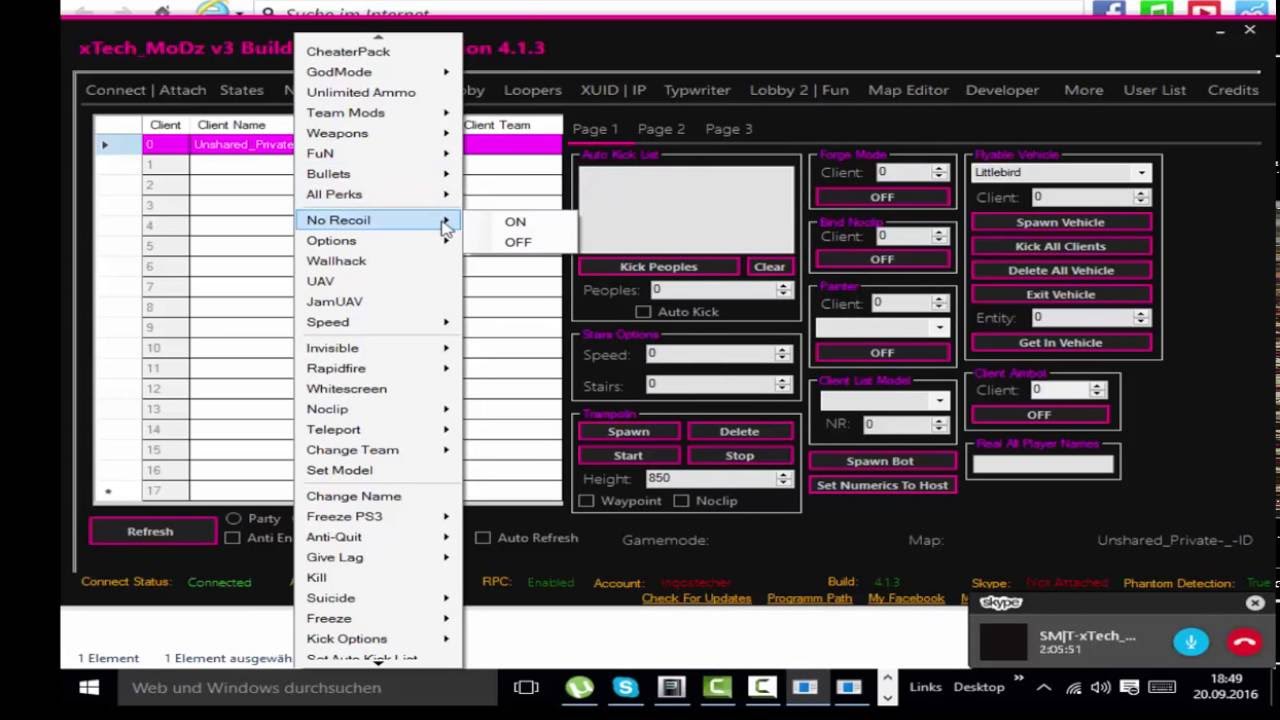The width and height of the screenshot is (1280, 720).
Task: Enable the Waypoint checkbox
Action: (587, 501)
